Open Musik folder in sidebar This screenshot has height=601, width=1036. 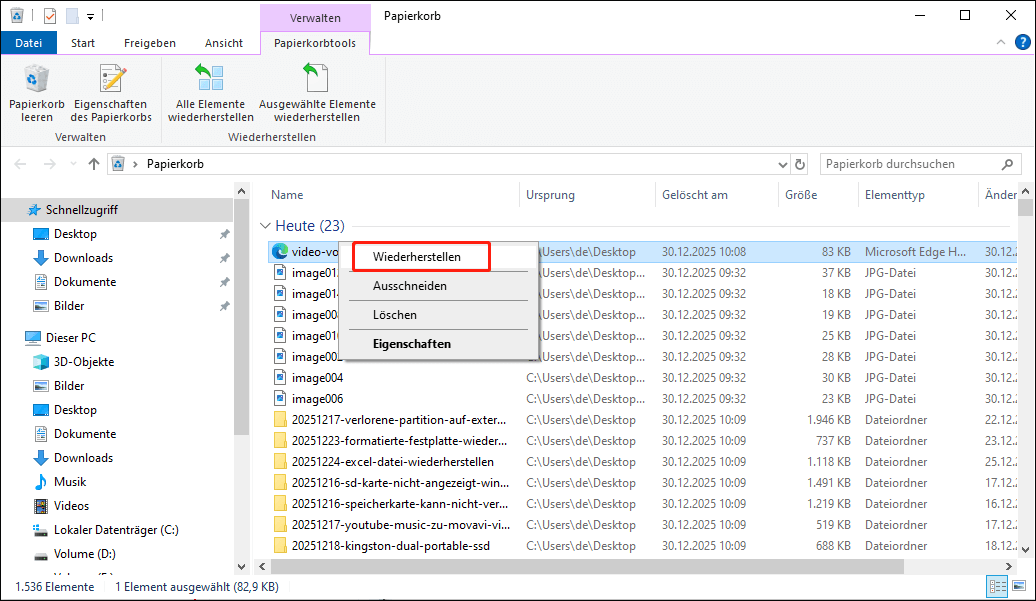[x=70, y=482]
